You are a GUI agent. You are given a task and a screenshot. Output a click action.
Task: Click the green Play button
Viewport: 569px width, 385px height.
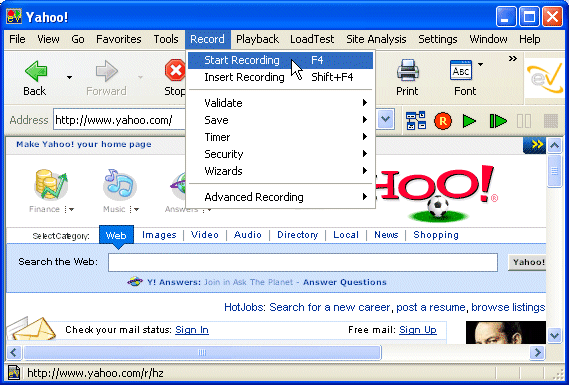coord(470,121)
